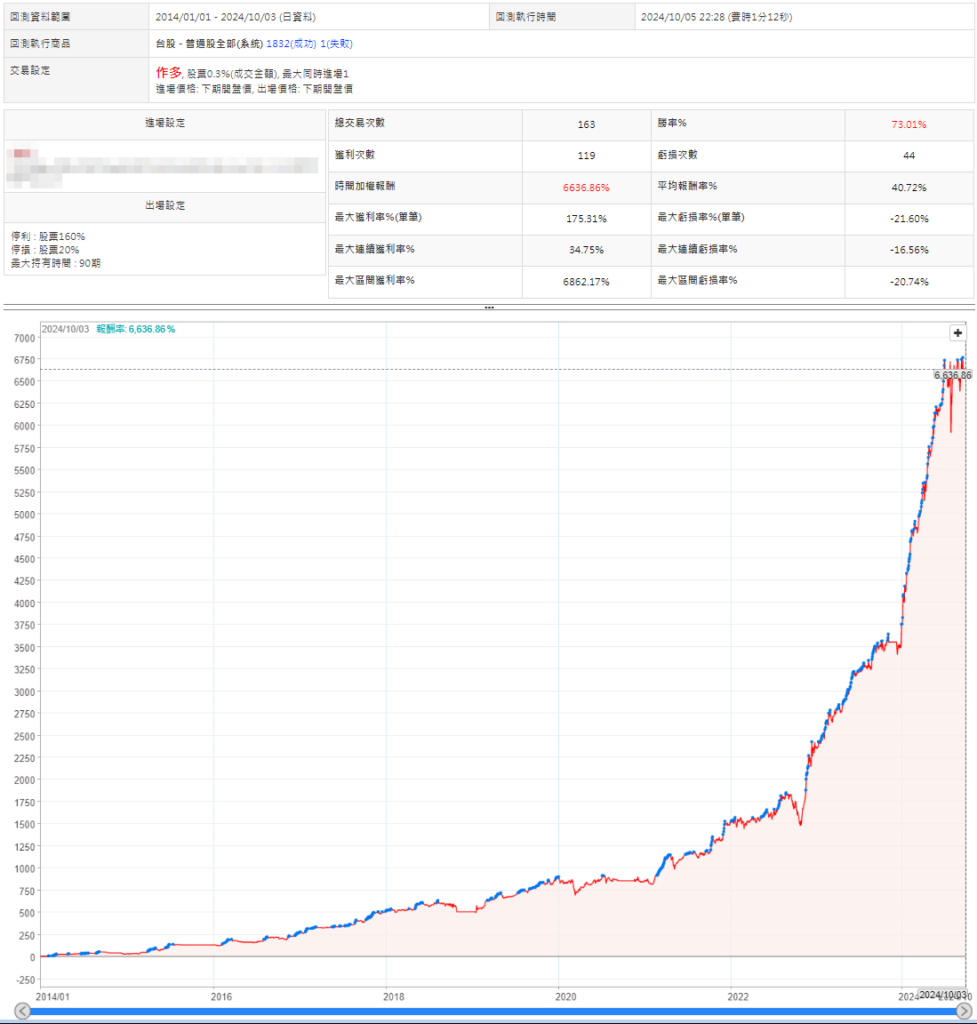Select the 最大持有時間 : 90期 line

tap(56, 263)
